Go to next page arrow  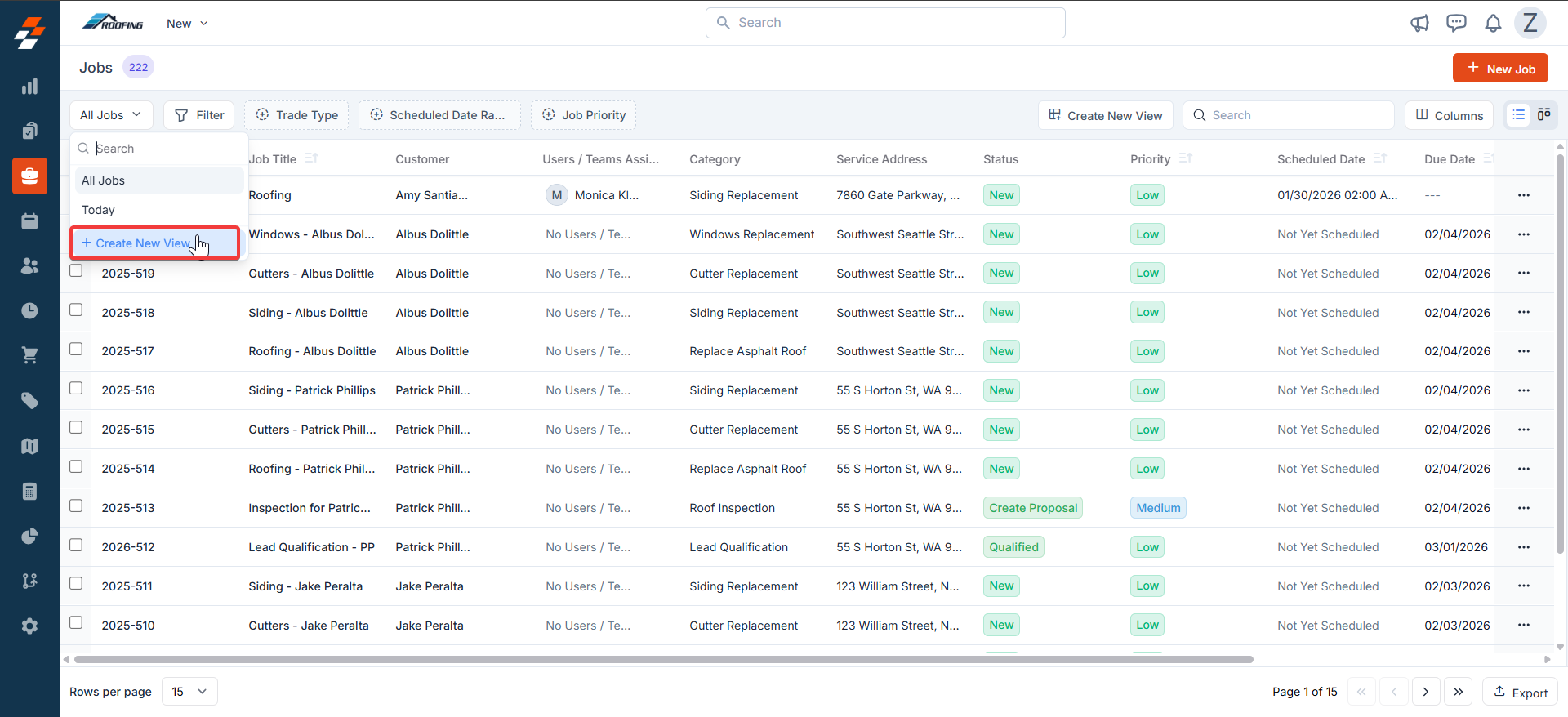click(x=1426, y=692)
